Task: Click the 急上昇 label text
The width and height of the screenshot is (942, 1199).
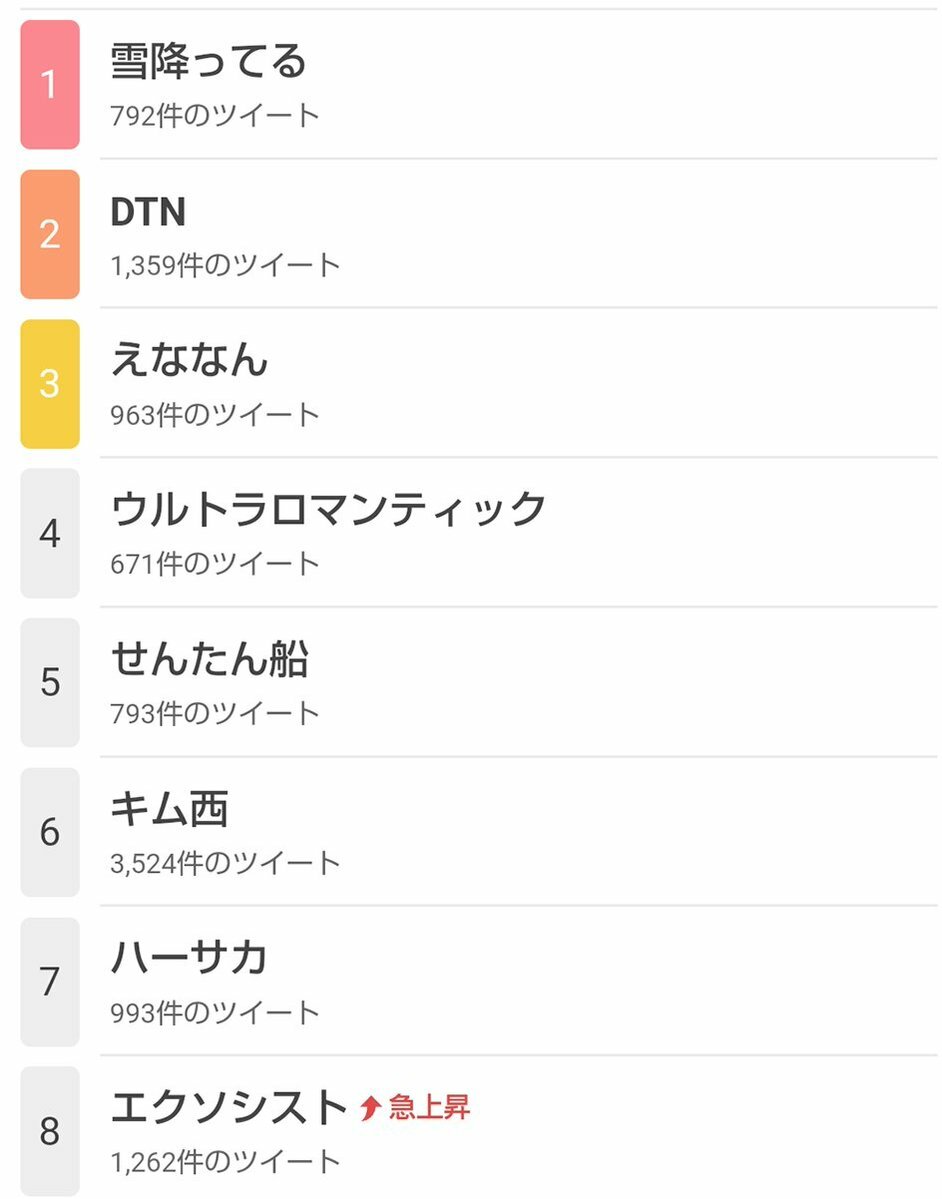Action: click(x=429, y=1107)
